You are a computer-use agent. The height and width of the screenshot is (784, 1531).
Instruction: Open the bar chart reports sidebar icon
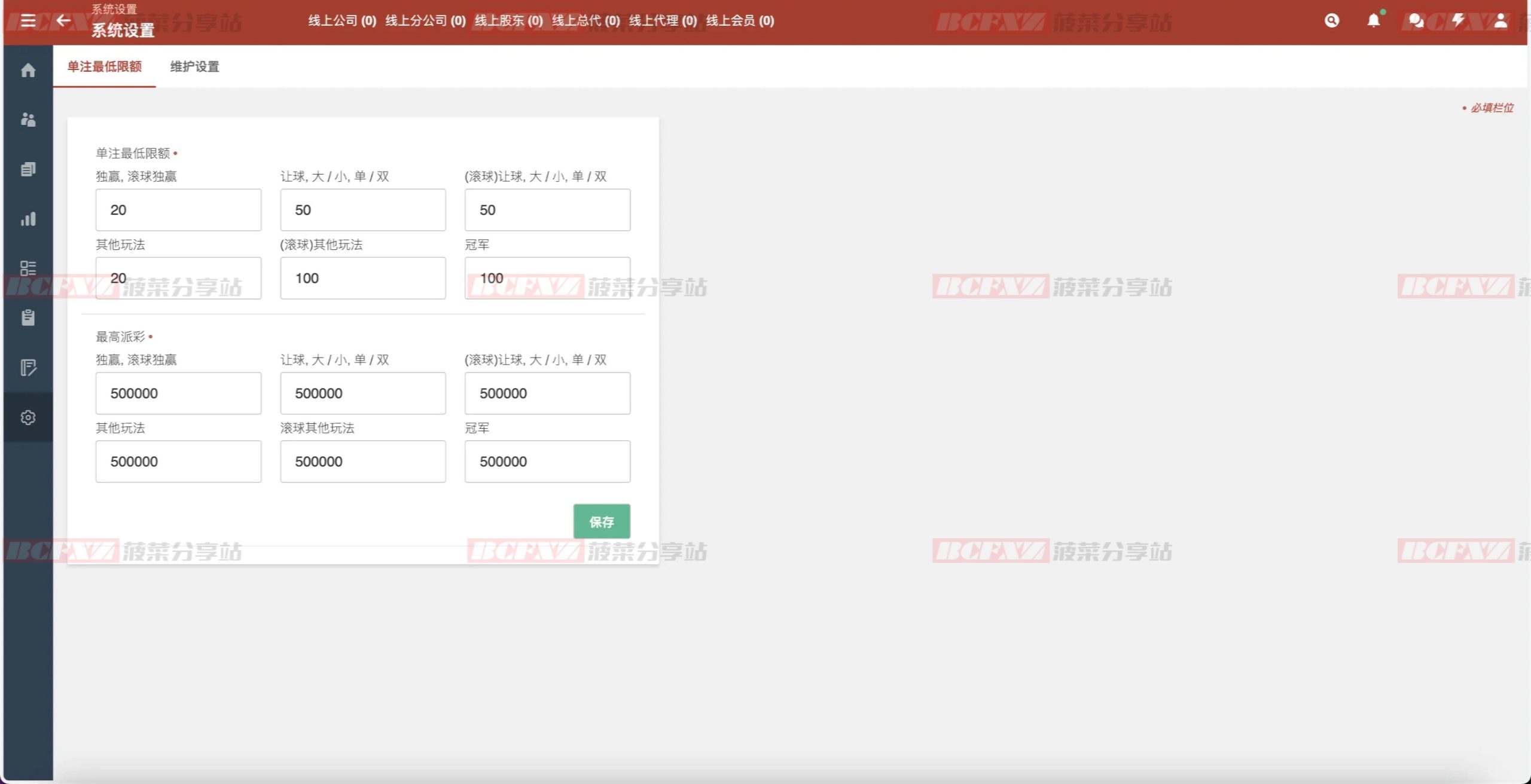point(28,219)
